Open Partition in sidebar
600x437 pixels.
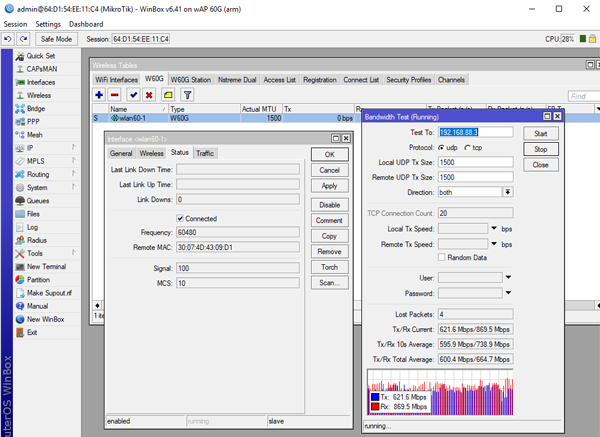pyautogui.click(x=38, y=280)
